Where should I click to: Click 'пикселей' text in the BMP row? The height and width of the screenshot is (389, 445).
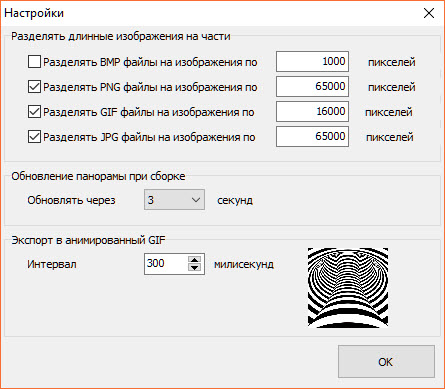point(392,62)
